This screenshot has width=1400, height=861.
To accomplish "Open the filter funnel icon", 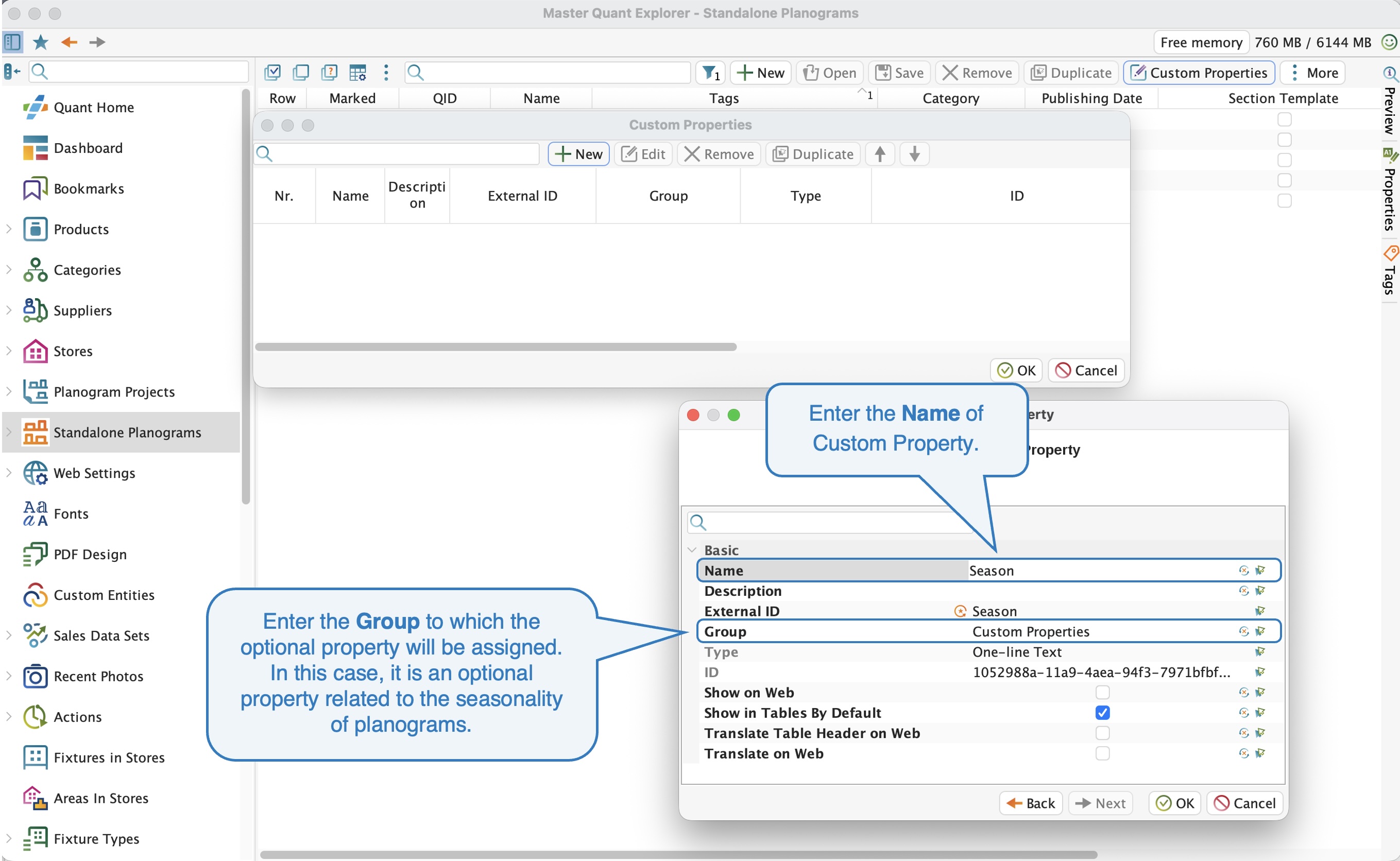I will click(x=710, y=72).
